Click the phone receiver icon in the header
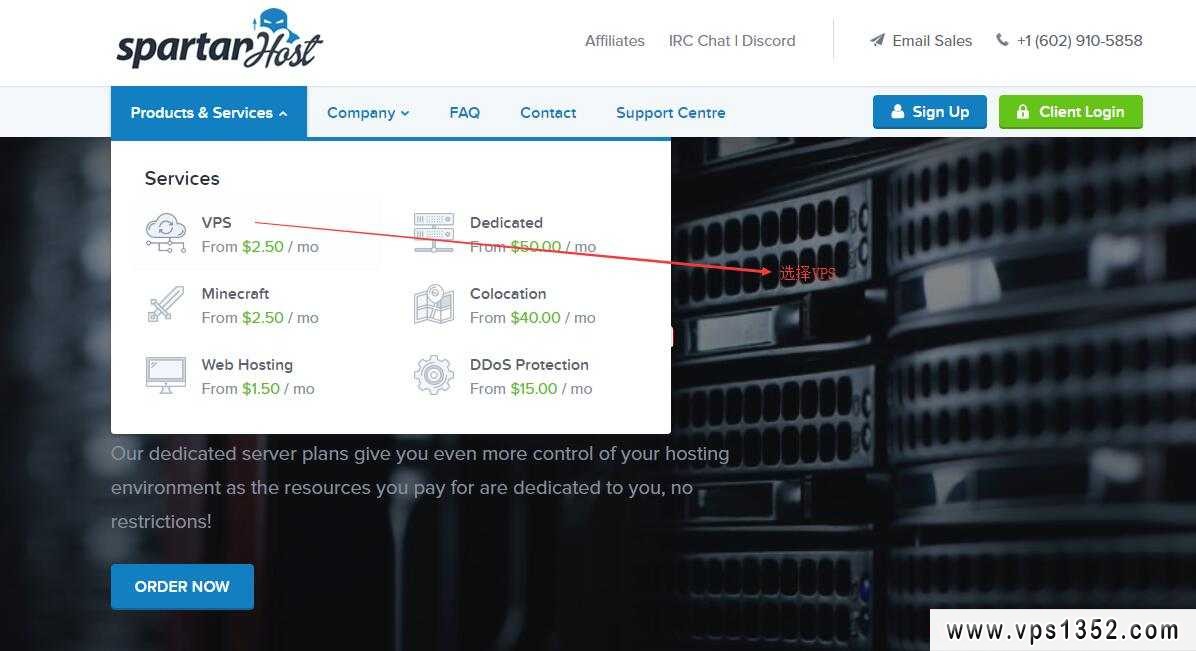The width and height of the screenshot is (1196, 651). click(1002, 40)
